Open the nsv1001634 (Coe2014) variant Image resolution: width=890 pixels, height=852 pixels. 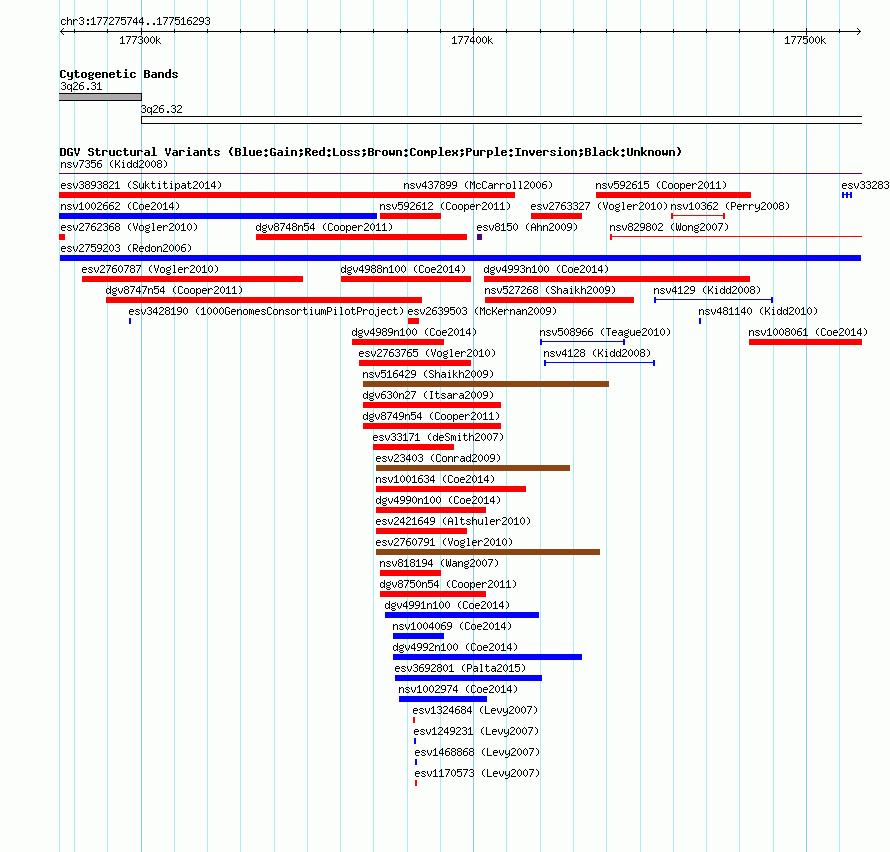point(435,479)
